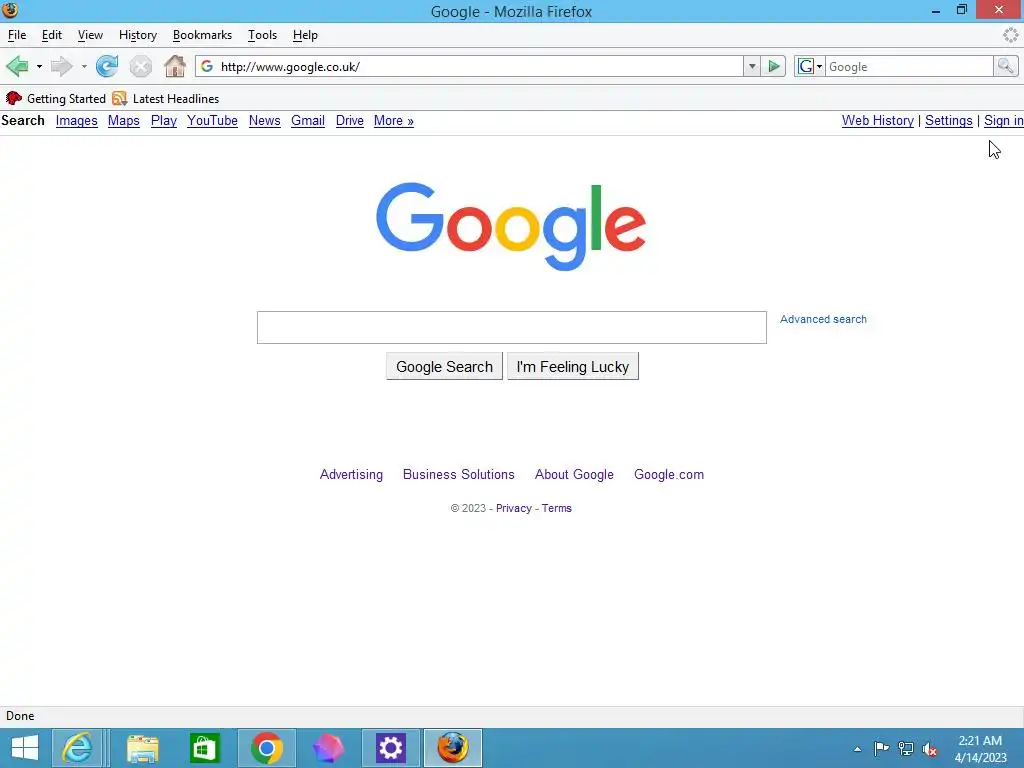This screenshot has width=1024, height=768.
Task: Click the toolbar Google search field
Action: point(909,66)
